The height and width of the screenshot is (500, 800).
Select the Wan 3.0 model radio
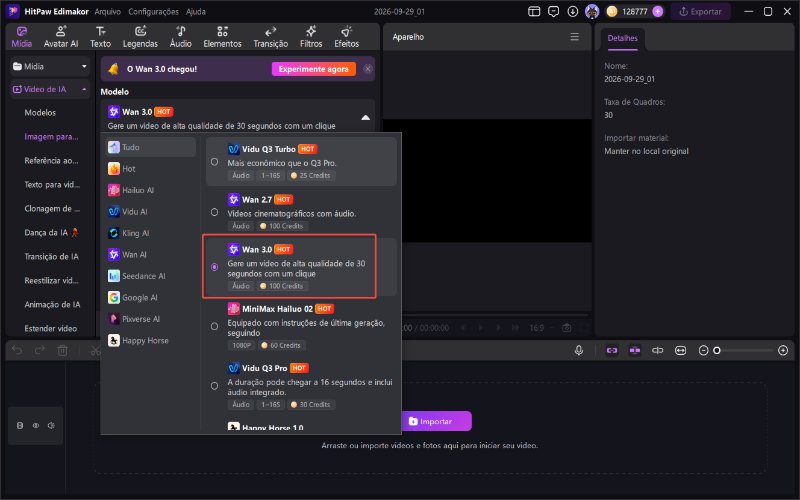tap(214, 267)
